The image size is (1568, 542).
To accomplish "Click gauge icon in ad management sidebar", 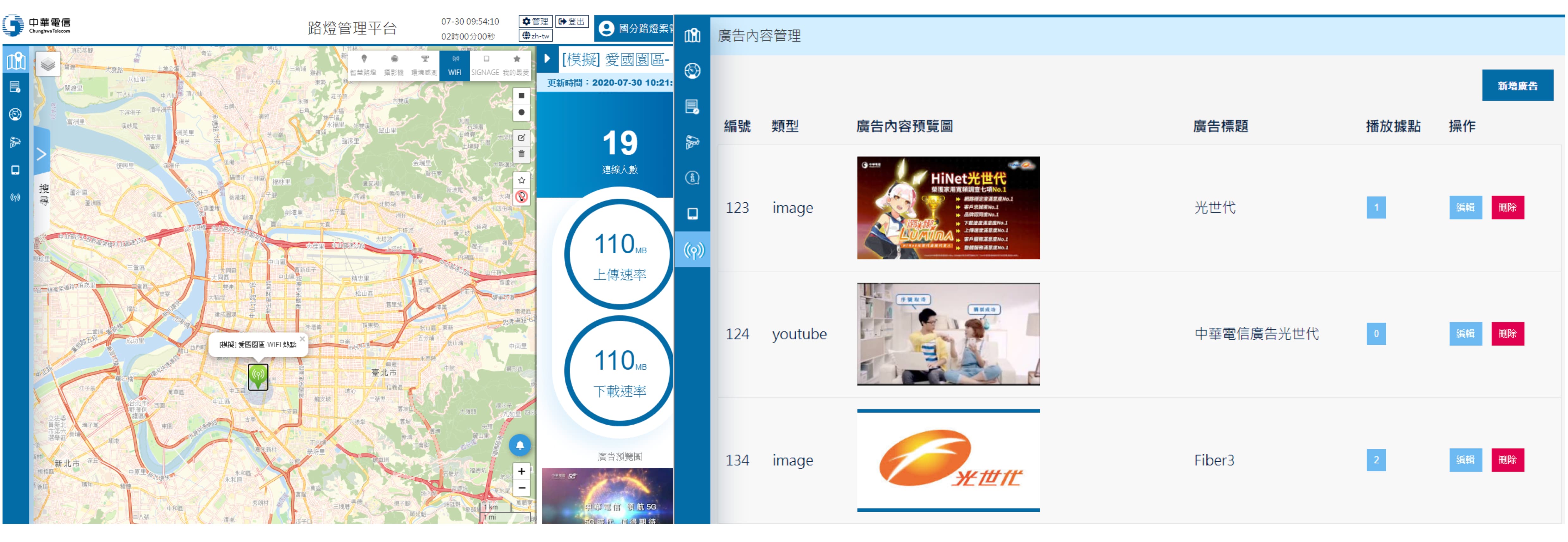I will tap(692, 71).
